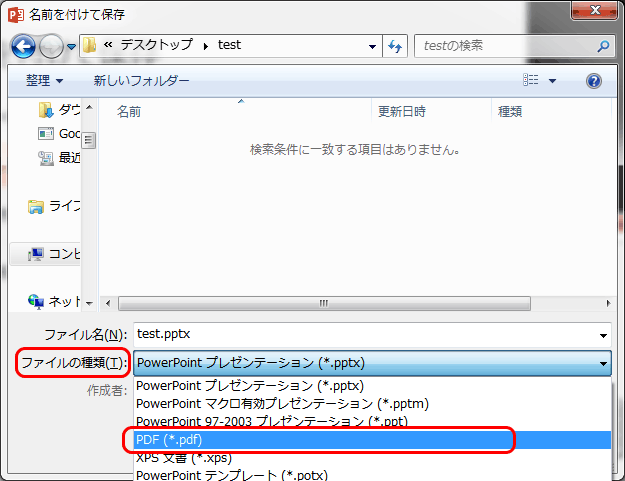Open the view options dropdown arrow
Viewport: 625px width, 481px height.
pyautogui.click(x=552, y=80)
